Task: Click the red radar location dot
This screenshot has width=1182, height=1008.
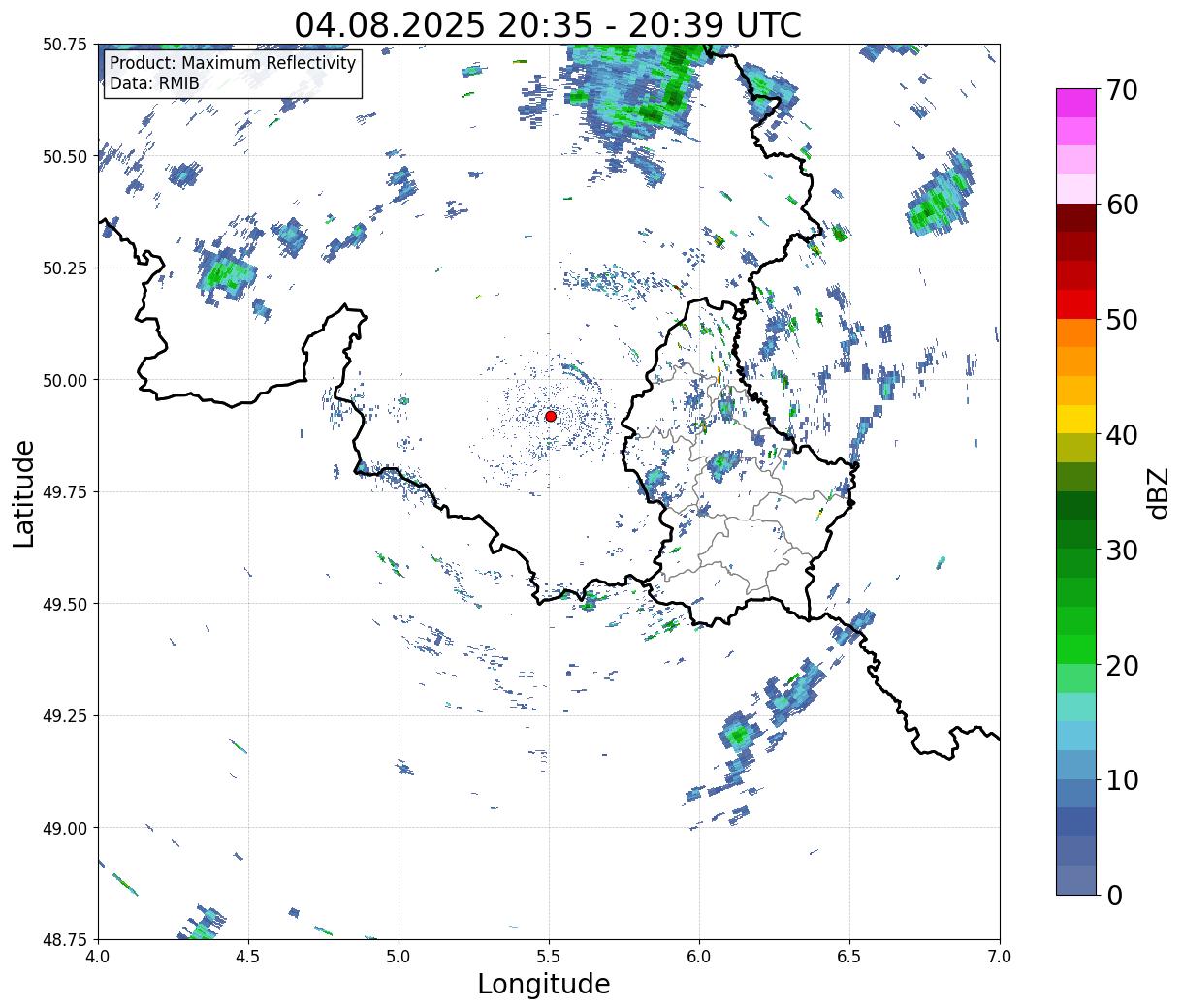Action: [x=551, y=416]
